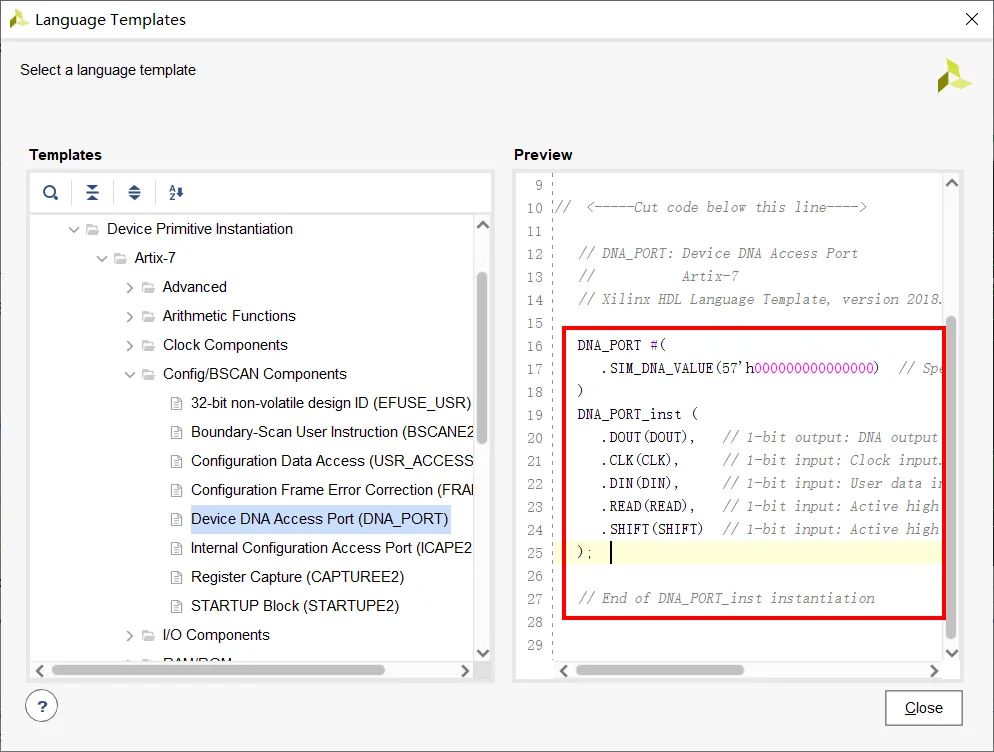Collapse Device Primitive Instantiation folder
994x752 pixels.
[74, 230]
